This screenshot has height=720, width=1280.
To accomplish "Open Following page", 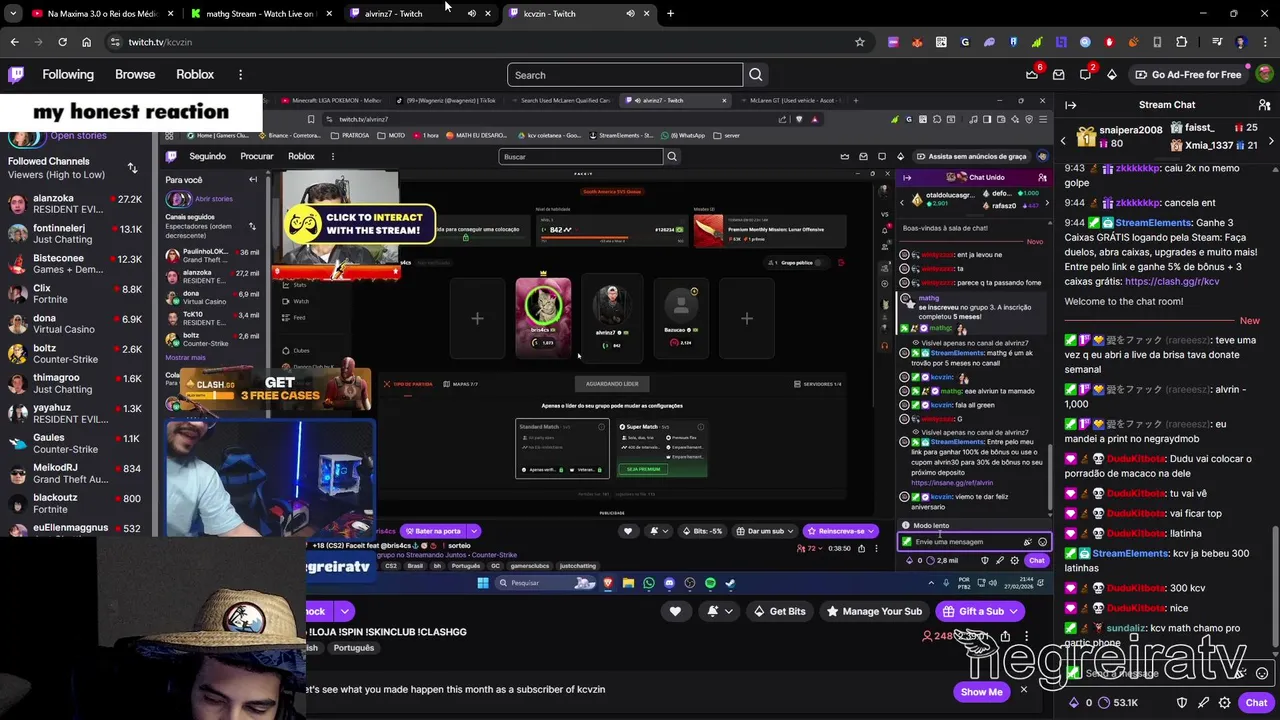I will [x=68, y=75].
